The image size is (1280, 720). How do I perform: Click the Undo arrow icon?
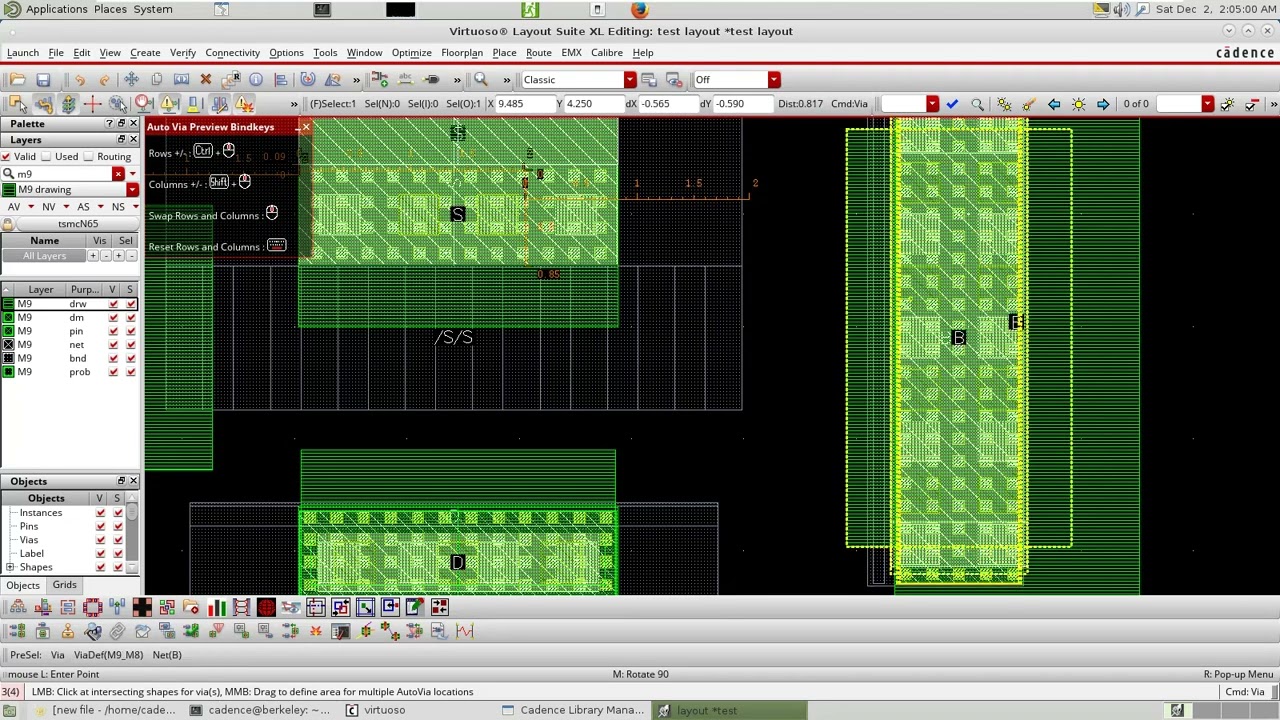click(80, 80)
